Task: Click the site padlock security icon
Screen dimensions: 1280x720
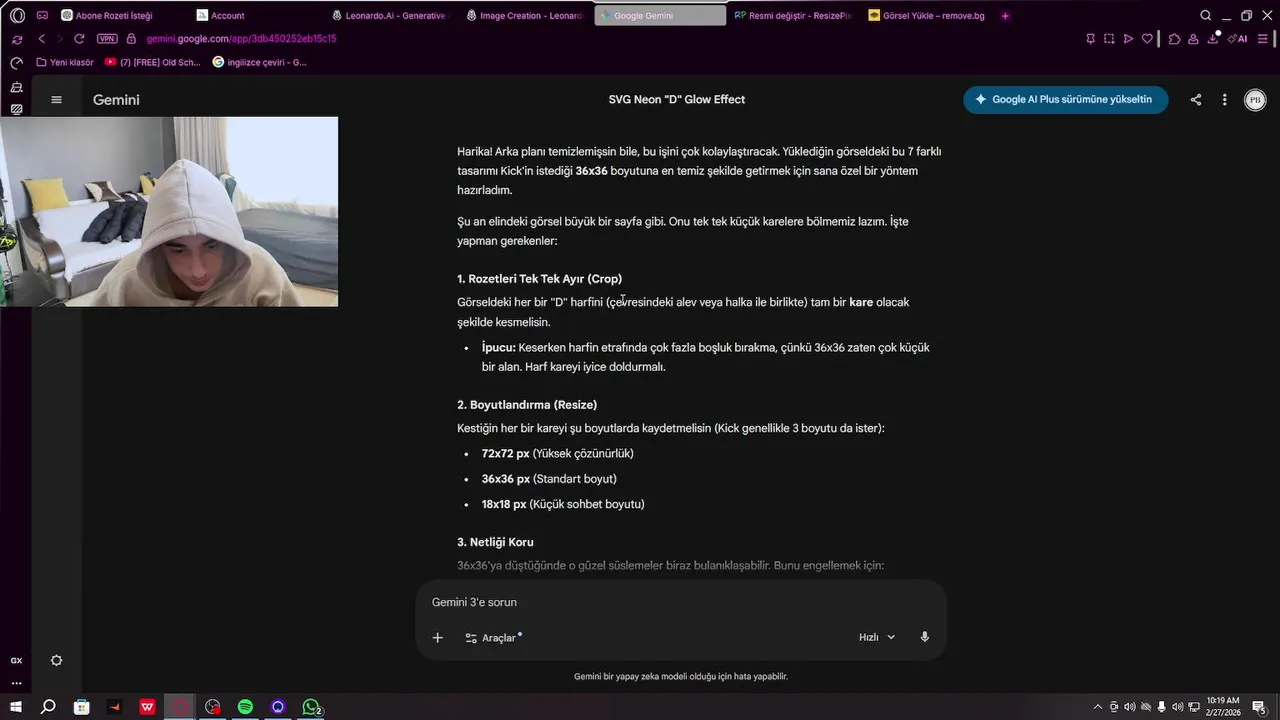Action: pos(131,39)
